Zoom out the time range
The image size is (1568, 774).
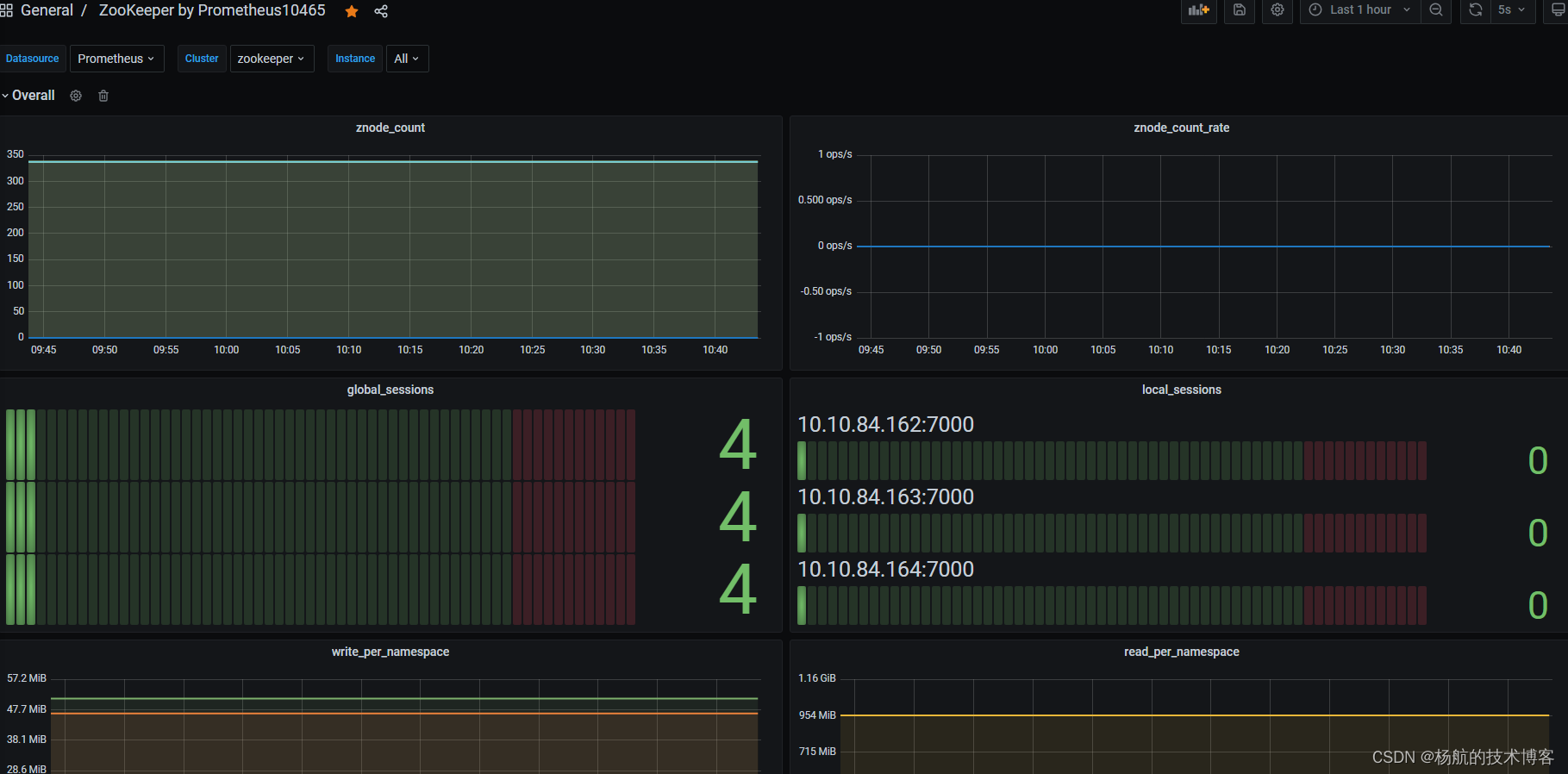tap(1436, 10)
